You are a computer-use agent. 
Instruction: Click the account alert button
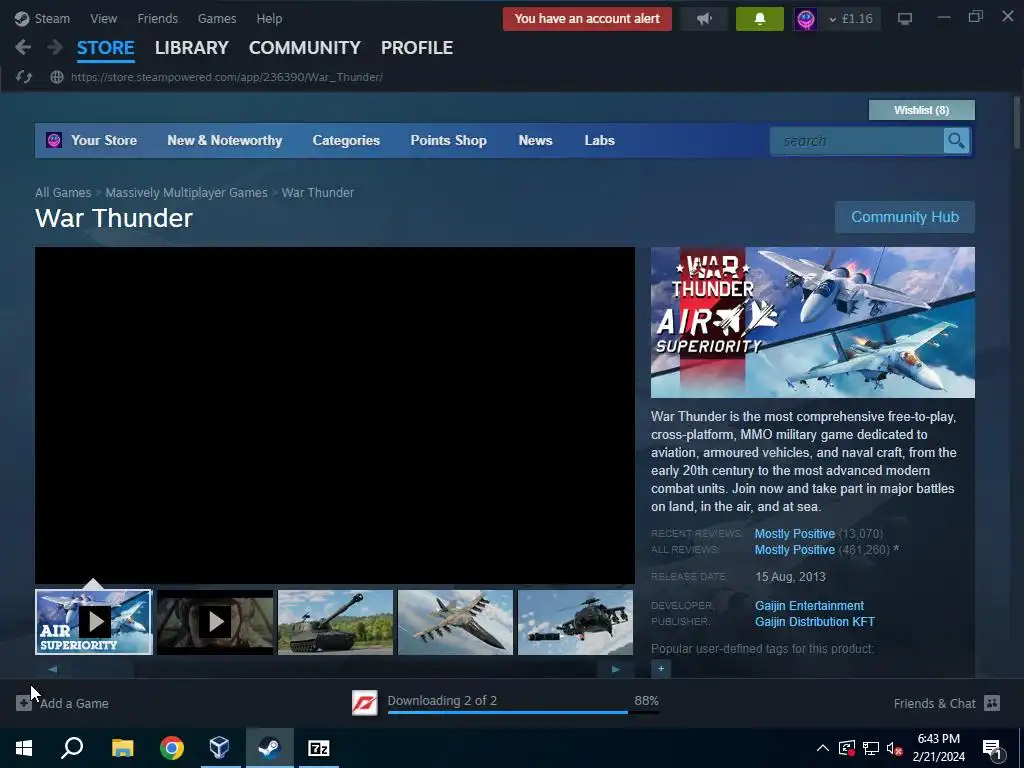pyautogui.click(x=587, y=19)
